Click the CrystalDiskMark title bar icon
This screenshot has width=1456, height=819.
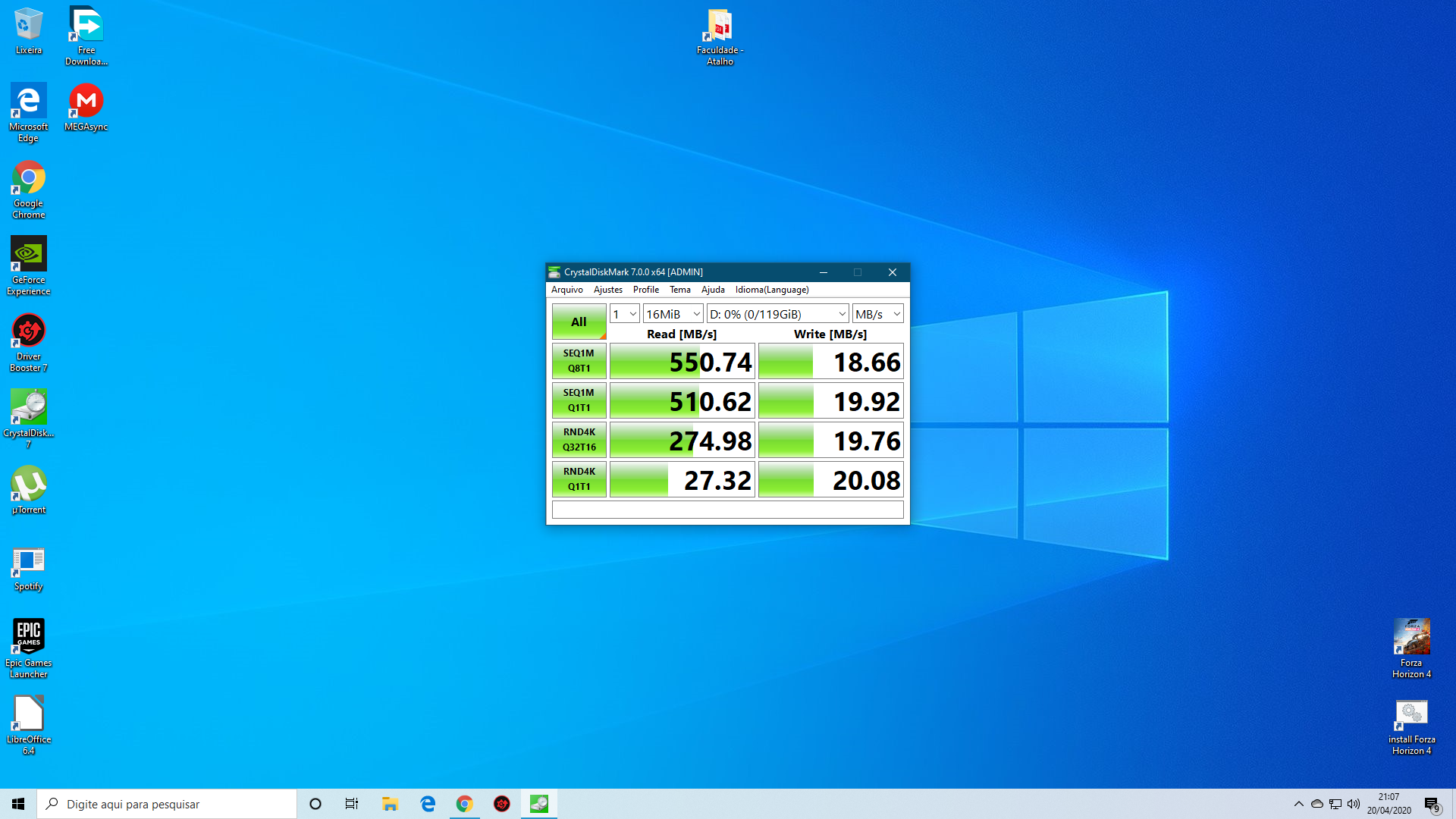554,272
